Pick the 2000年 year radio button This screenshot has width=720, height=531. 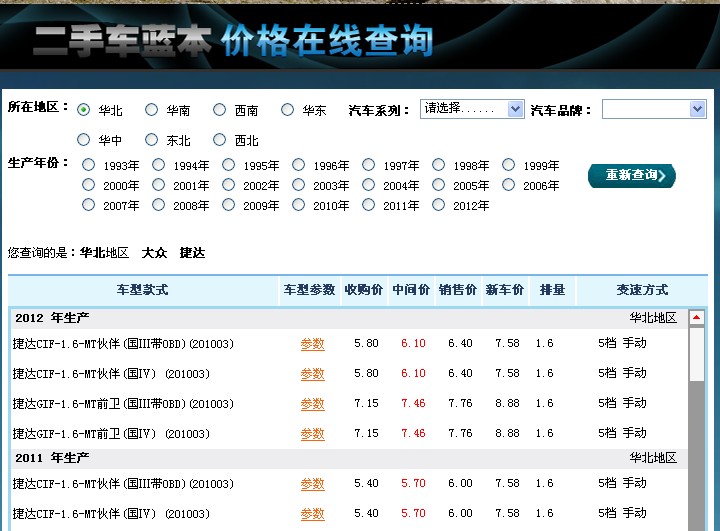[x=88, y=185]
